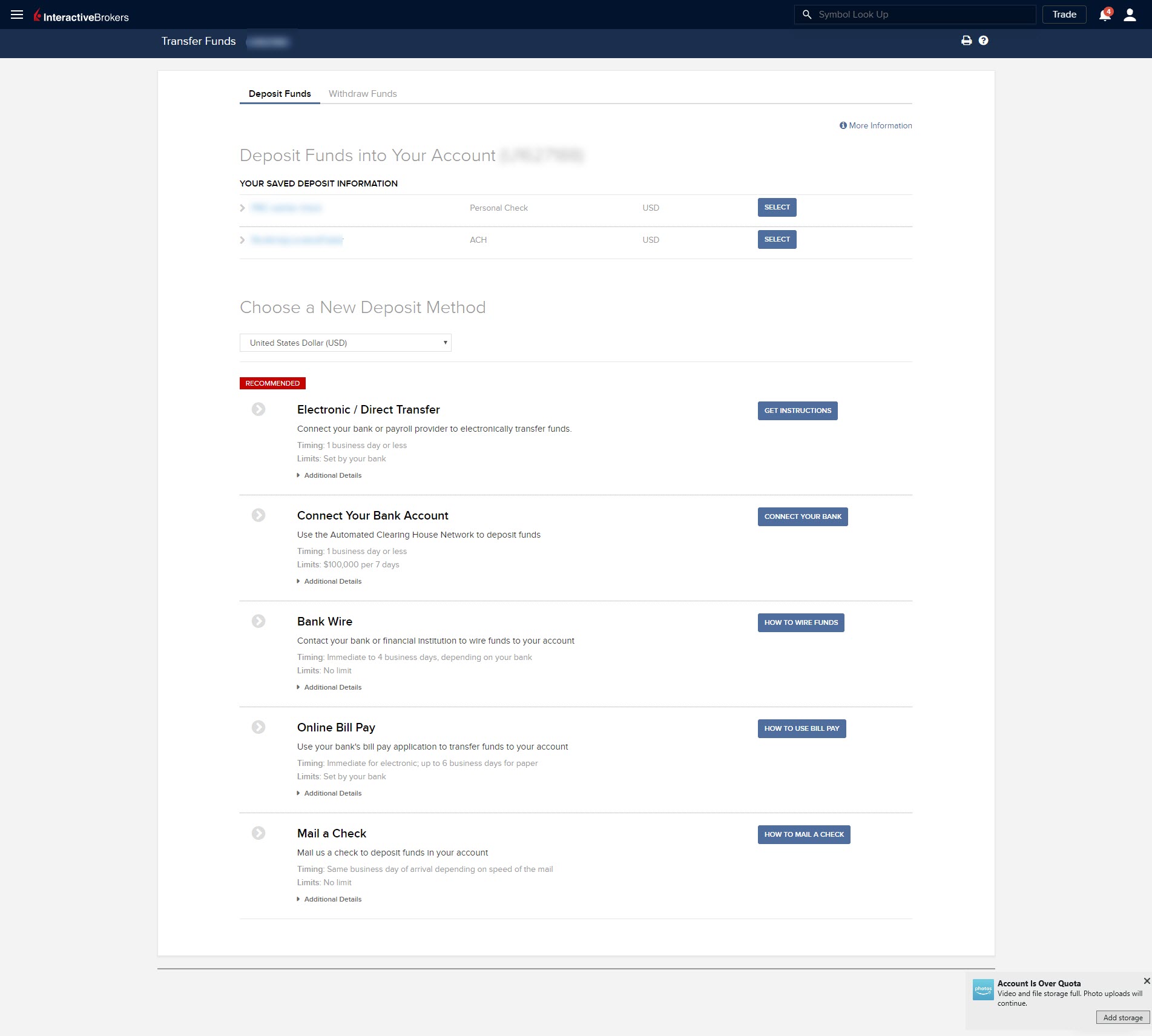Click the 'ACH' method text

pos(478,240)
